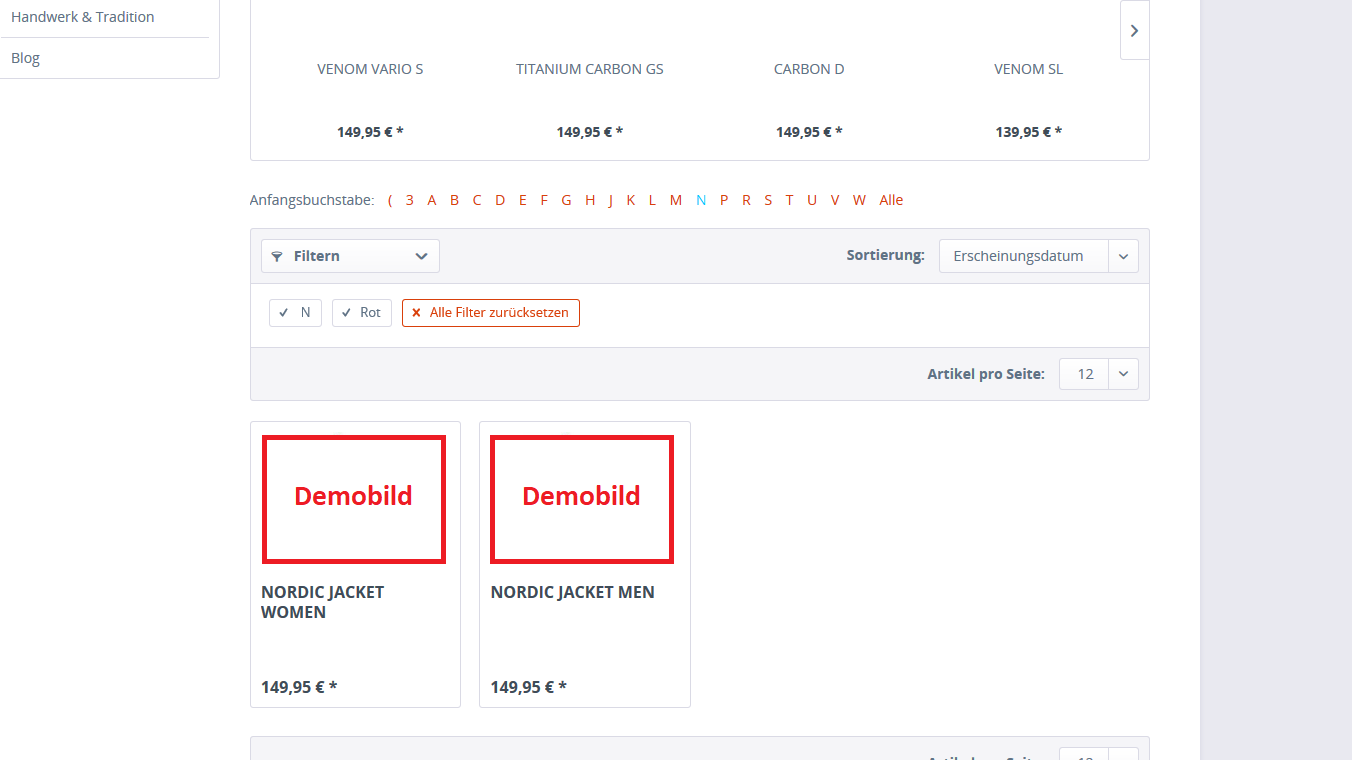This screenshot has width=1352, height=760.
Task: Click price of Titanium Carbon GS
Action: (590, 132)
